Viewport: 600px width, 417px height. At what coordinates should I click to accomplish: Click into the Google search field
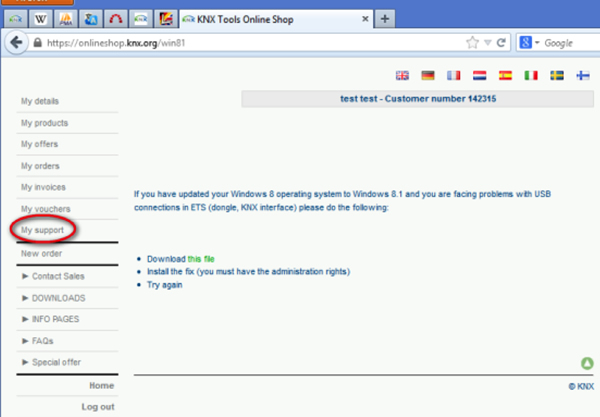[x=570, y=43]
